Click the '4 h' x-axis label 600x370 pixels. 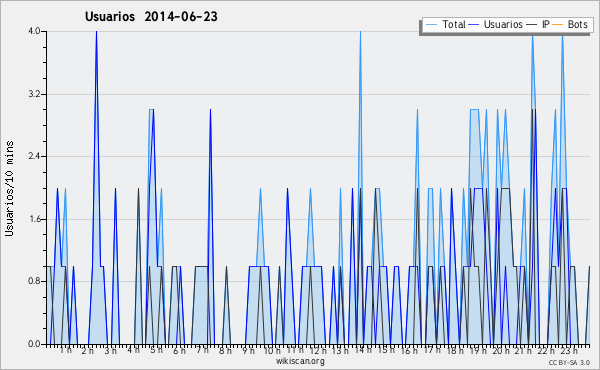coord(134,350)
